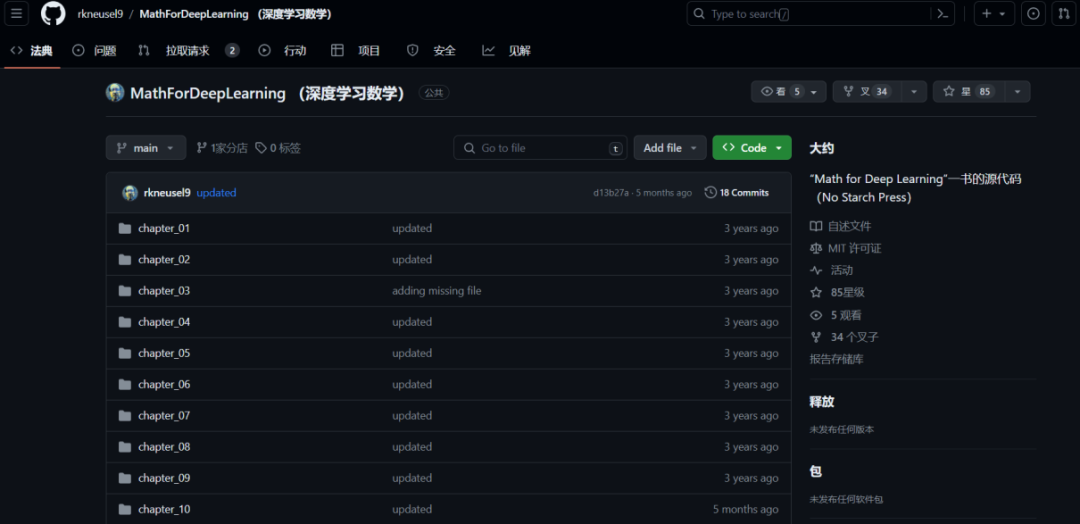The width and height of the screenshot is (1080, 524).
Task: Click the scale icon for MIT 许可证
Action: (x=816, y=249)
